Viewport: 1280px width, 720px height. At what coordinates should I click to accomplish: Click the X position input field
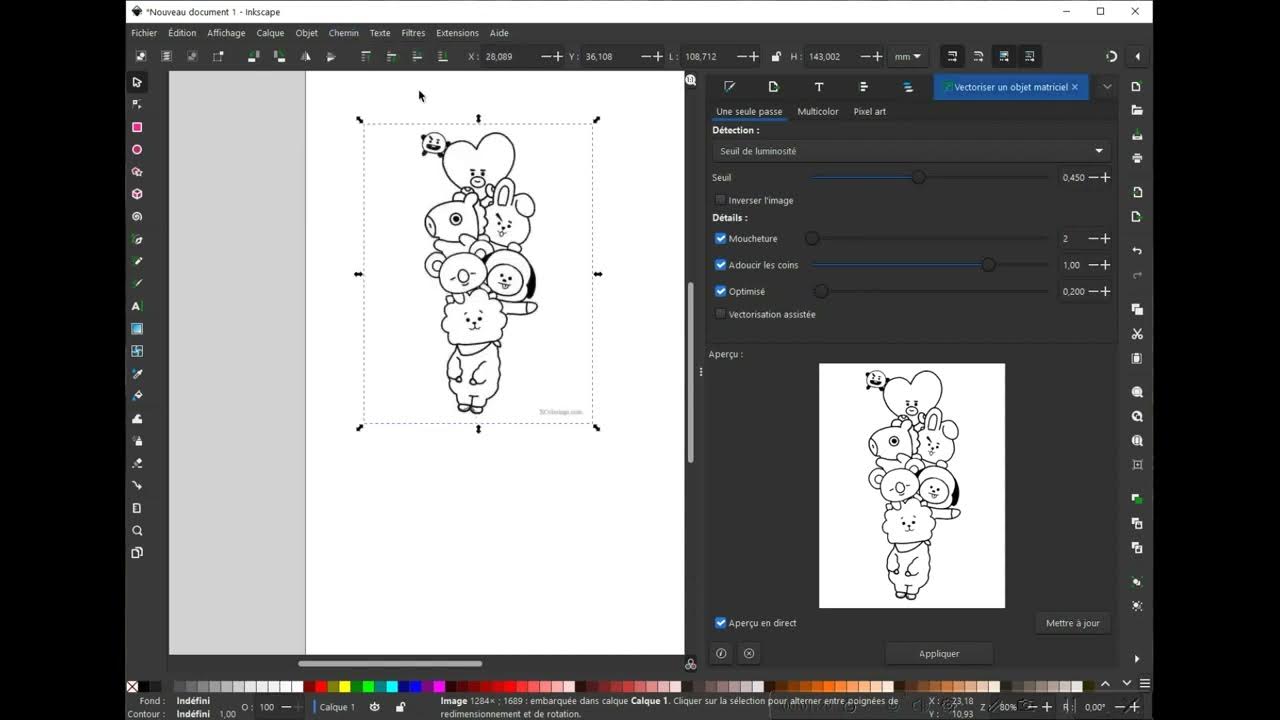coord(511,56)
